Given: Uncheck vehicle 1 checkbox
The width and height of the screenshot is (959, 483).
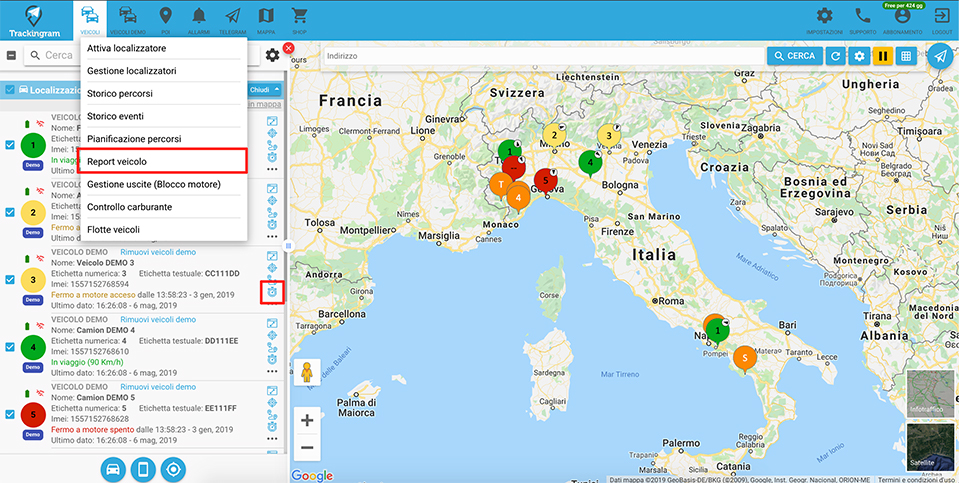Looking at the screenshot, I should [x=10, y=145].
